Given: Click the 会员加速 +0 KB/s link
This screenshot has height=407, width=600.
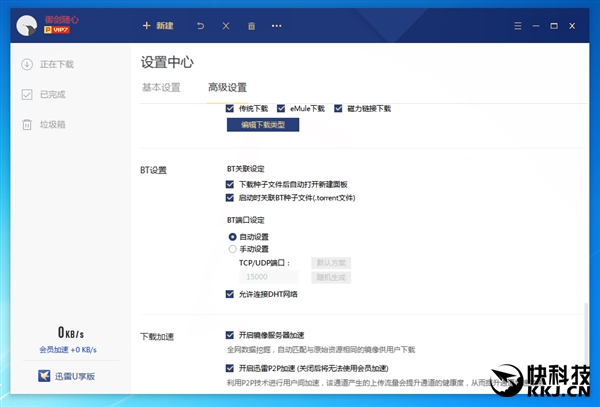Looking at the screenshot, I should tap(68, 350).
